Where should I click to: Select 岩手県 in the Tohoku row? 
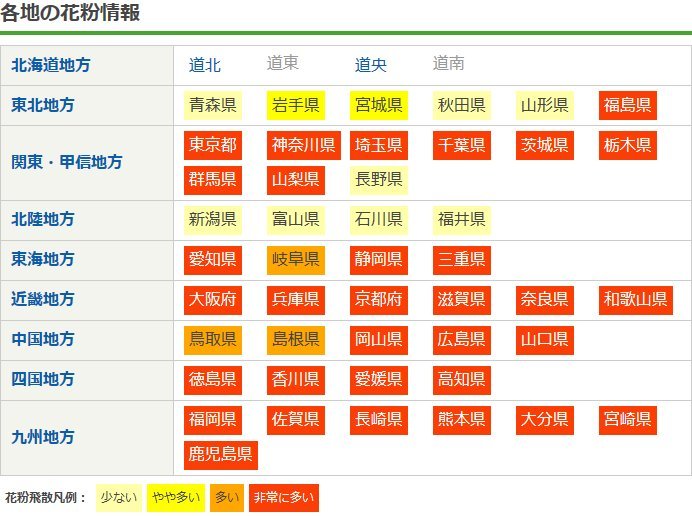pyautogui.click(x=295, y=105)
